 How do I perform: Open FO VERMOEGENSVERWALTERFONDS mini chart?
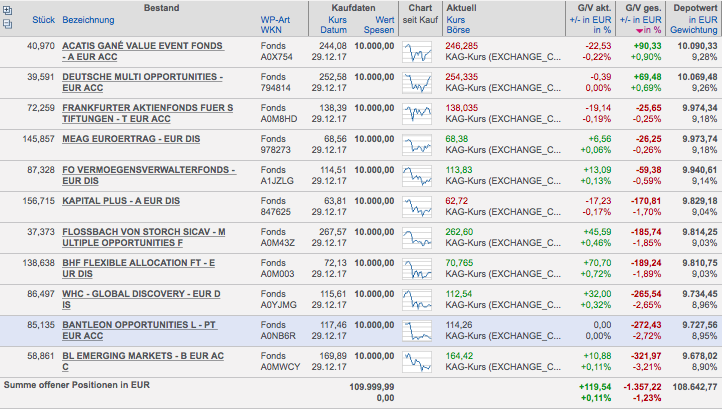pos(417,175)
